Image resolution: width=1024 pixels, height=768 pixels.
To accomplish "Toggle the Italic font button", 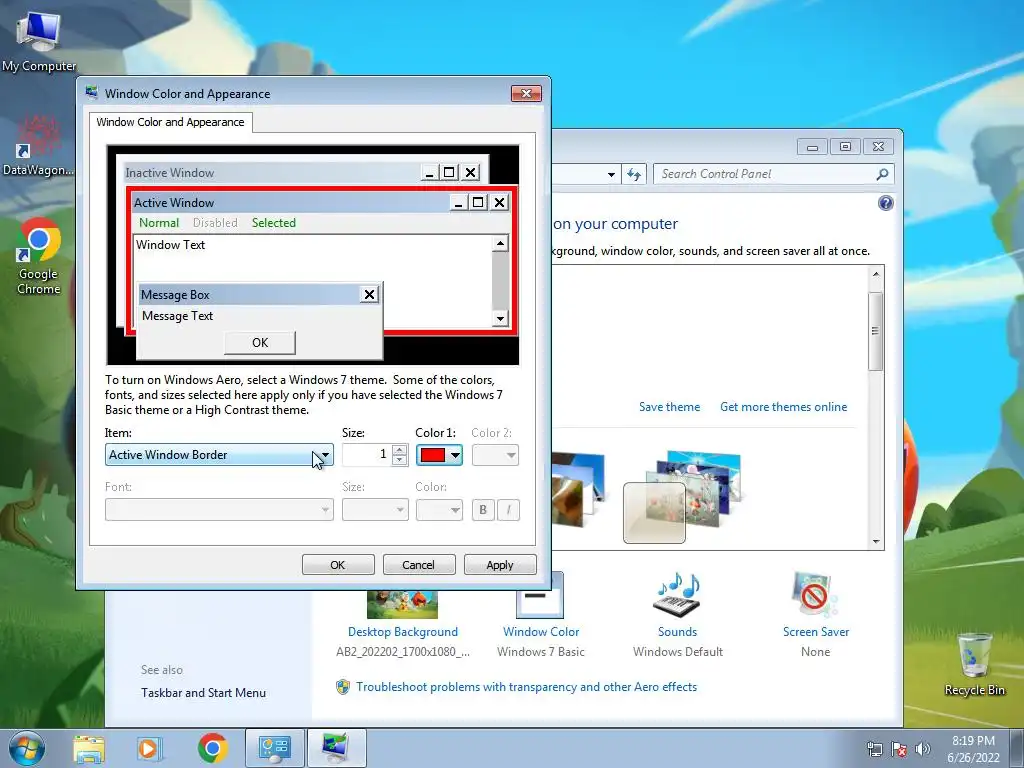I will pyautogui.click(x=509, y=509).
